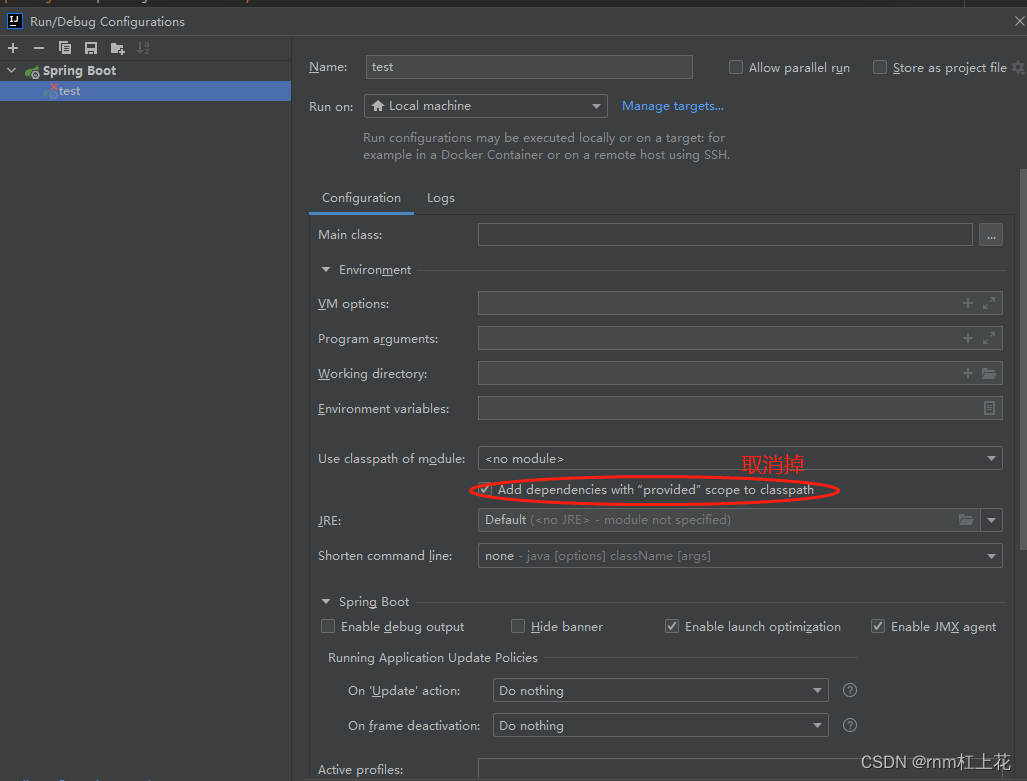Open help for On frame deactivation
This screenshot has width=1027, height=781.
[x=850, y=725]
